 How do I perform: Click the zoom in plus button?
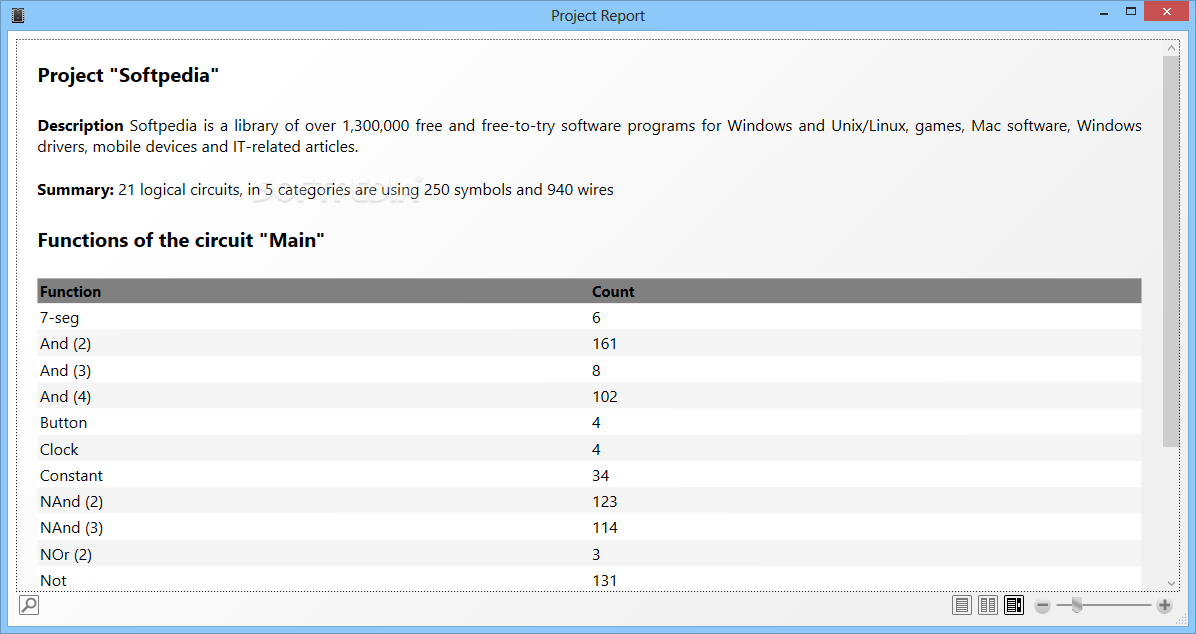tap(1164, 606)
